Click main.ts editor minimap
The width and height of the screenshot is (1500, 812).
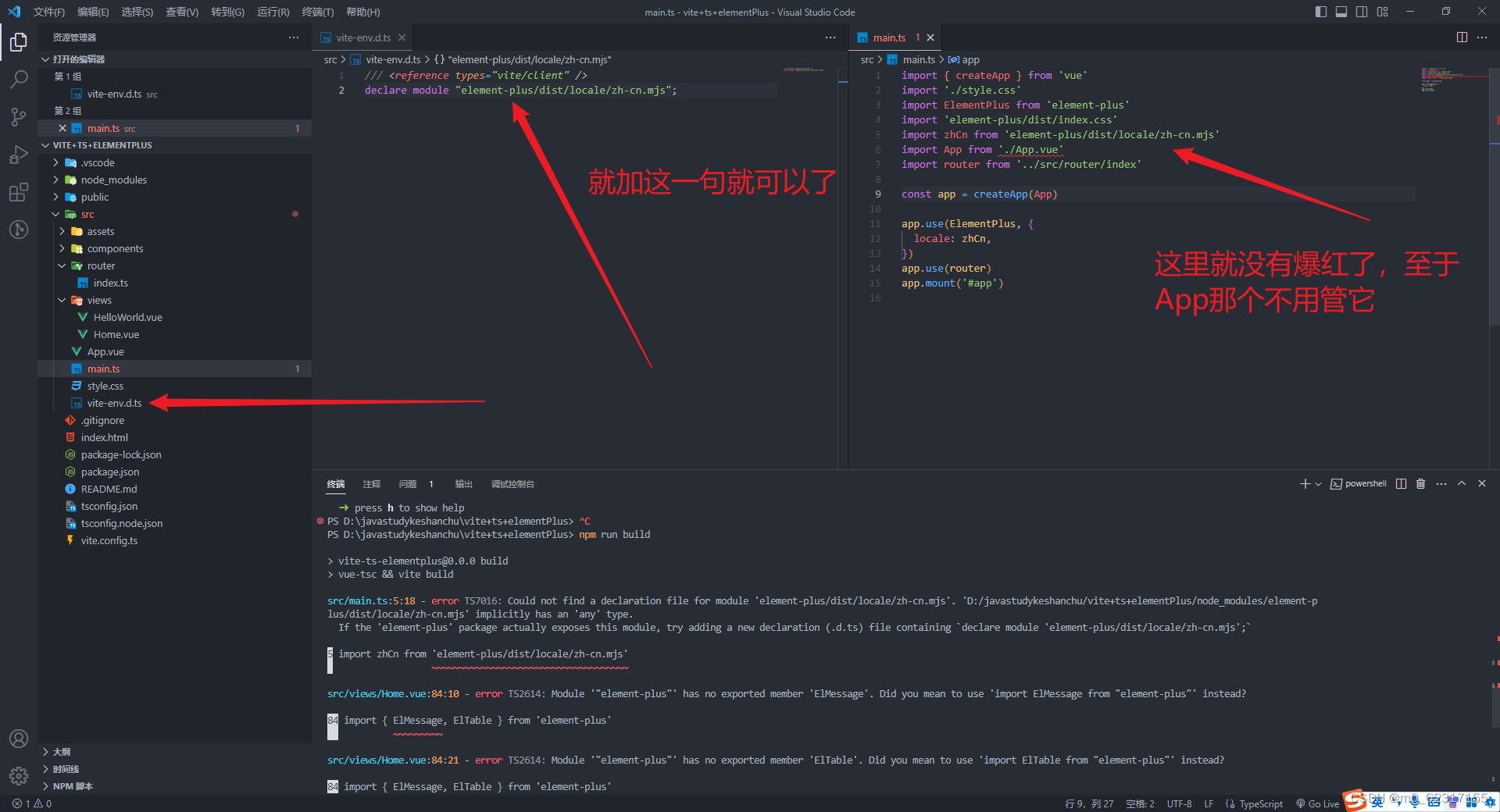coord(1453,80)
